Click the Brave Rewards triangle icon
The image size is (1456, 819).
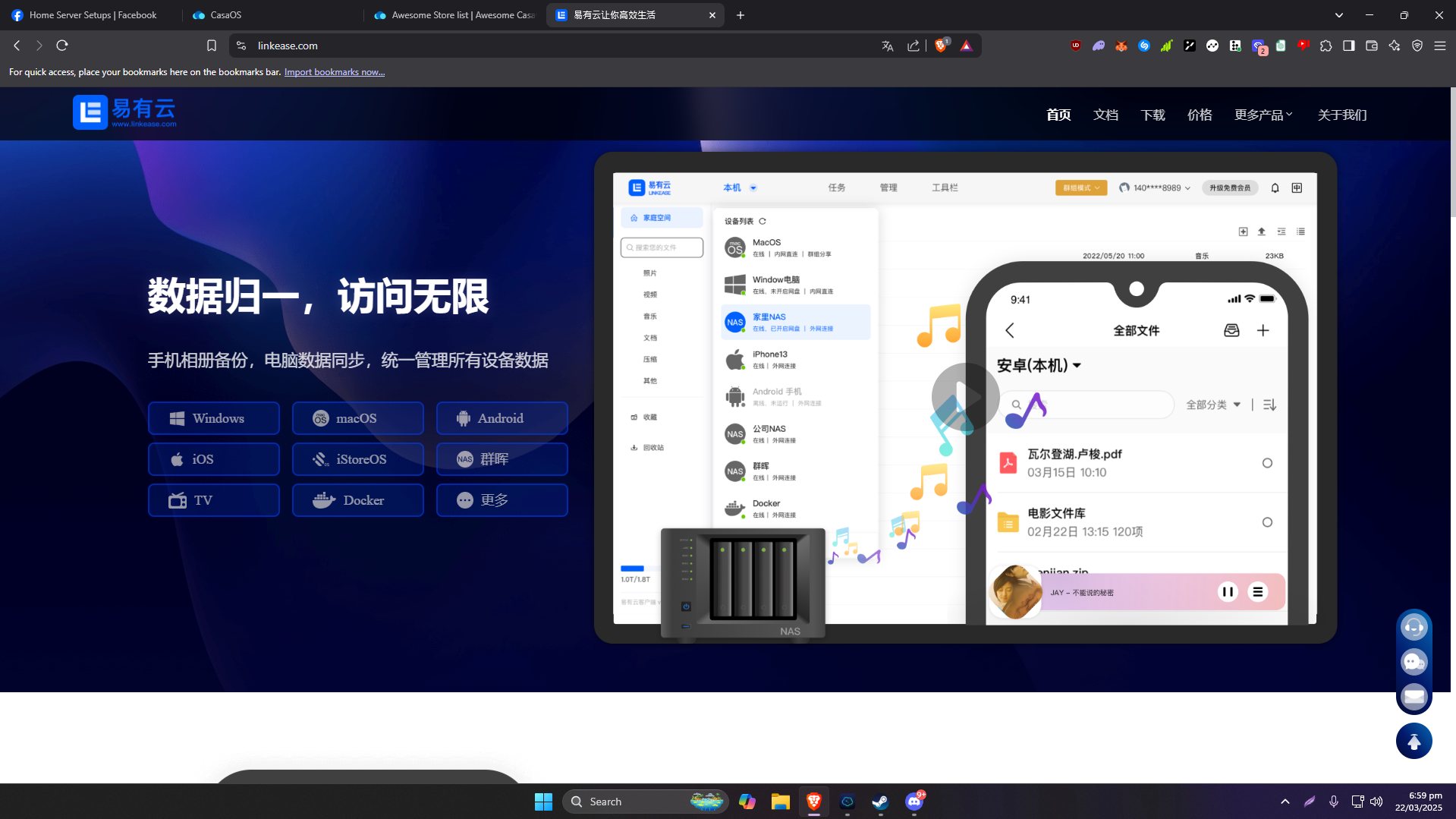(x=966, y=46)
